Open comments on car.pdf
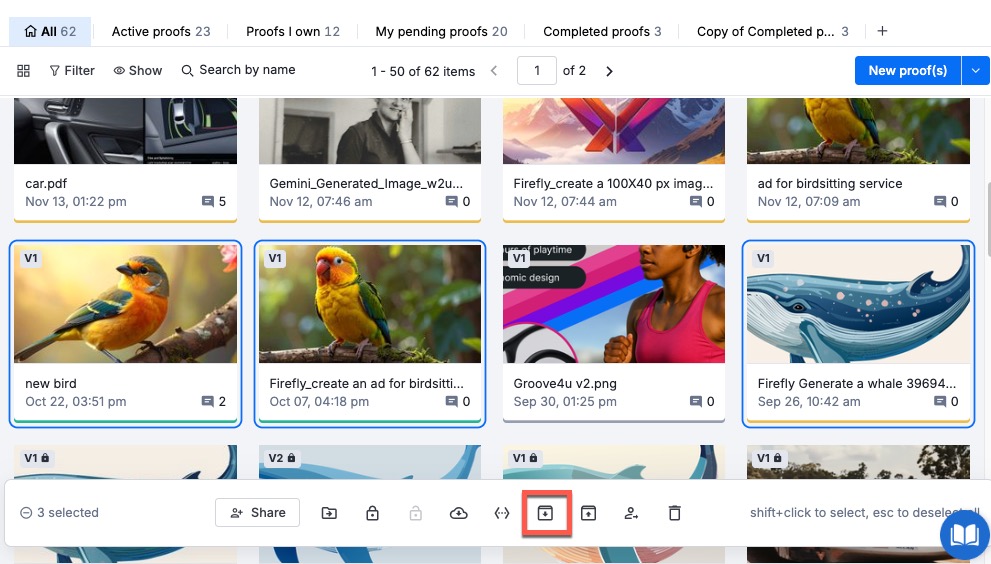The width and height of the screenshot is (991, 564). coord(214,202)
